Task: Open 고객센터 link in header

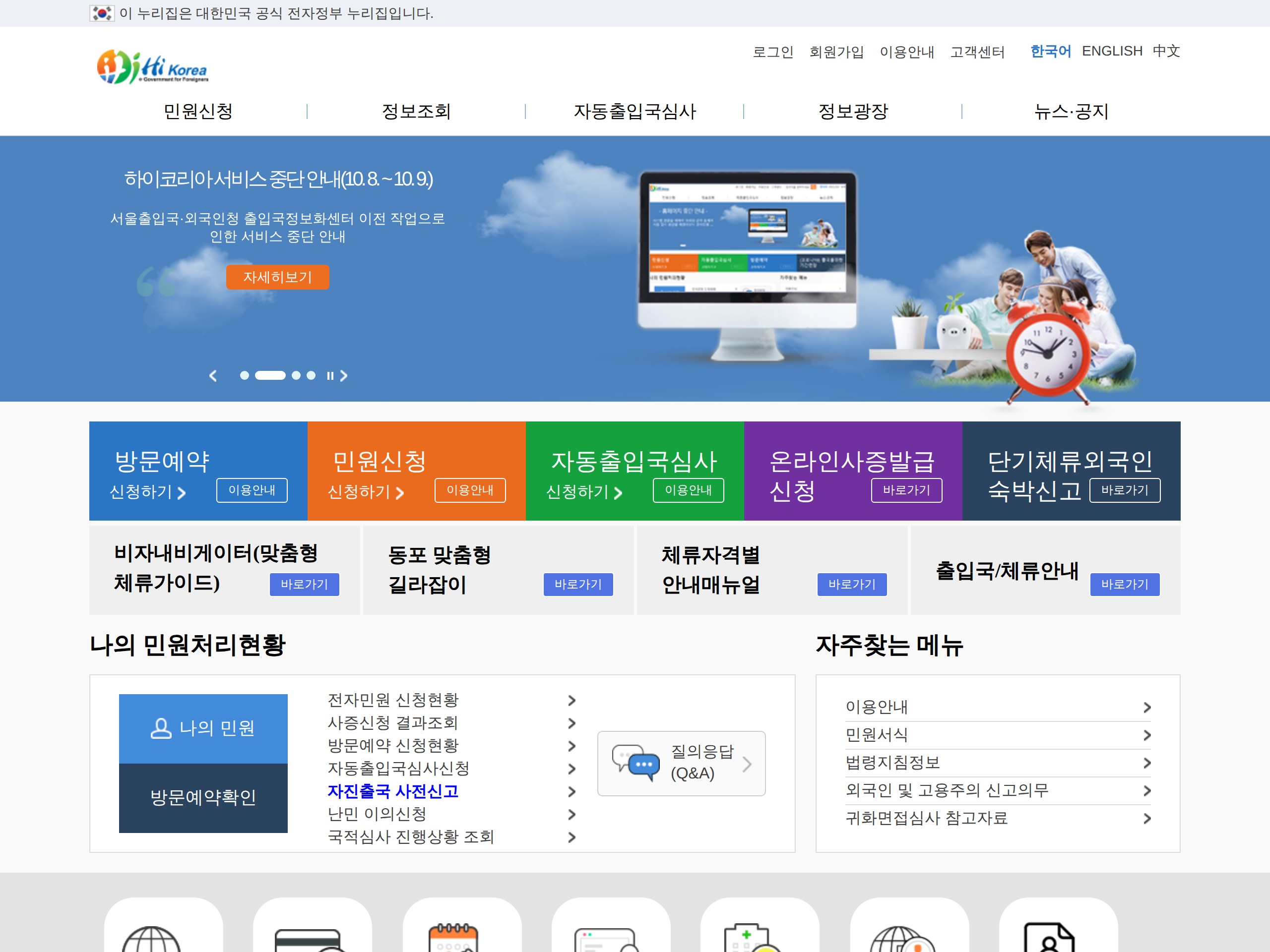Action: (977, 52)
